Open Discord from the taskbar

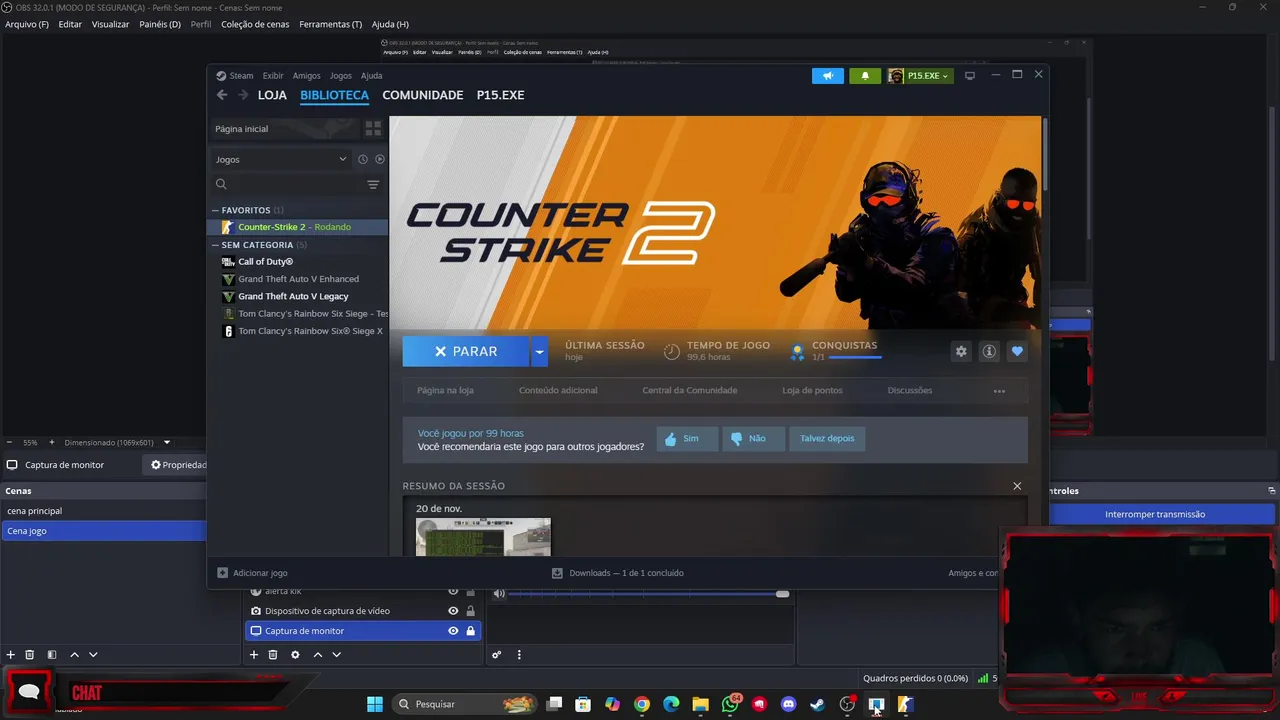point(788,704)
